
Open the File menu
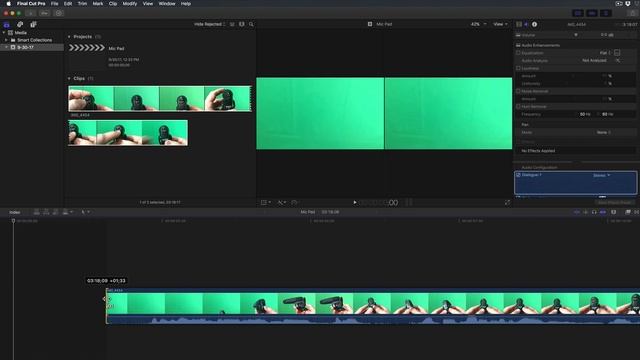coord(54,3)
